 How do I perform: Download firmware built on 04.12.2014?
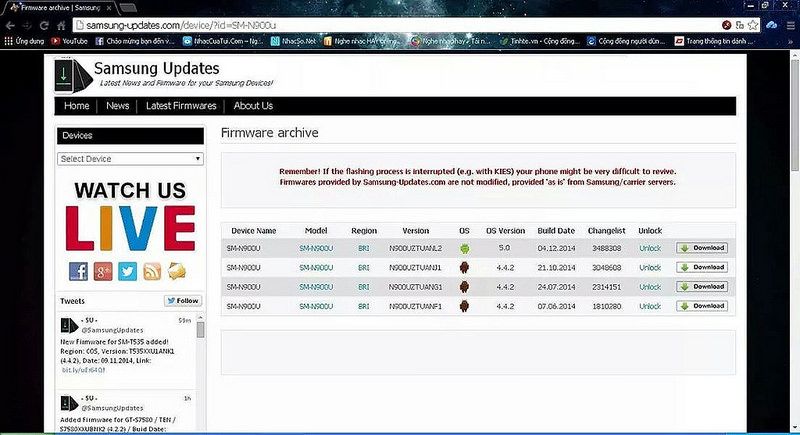[702, 248]
